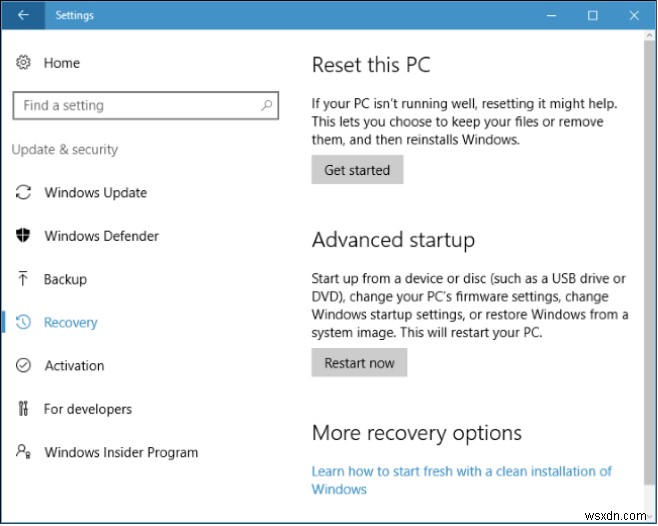Click the Reset this PC heading
The image size is (658, 526).
pos(371,65)
